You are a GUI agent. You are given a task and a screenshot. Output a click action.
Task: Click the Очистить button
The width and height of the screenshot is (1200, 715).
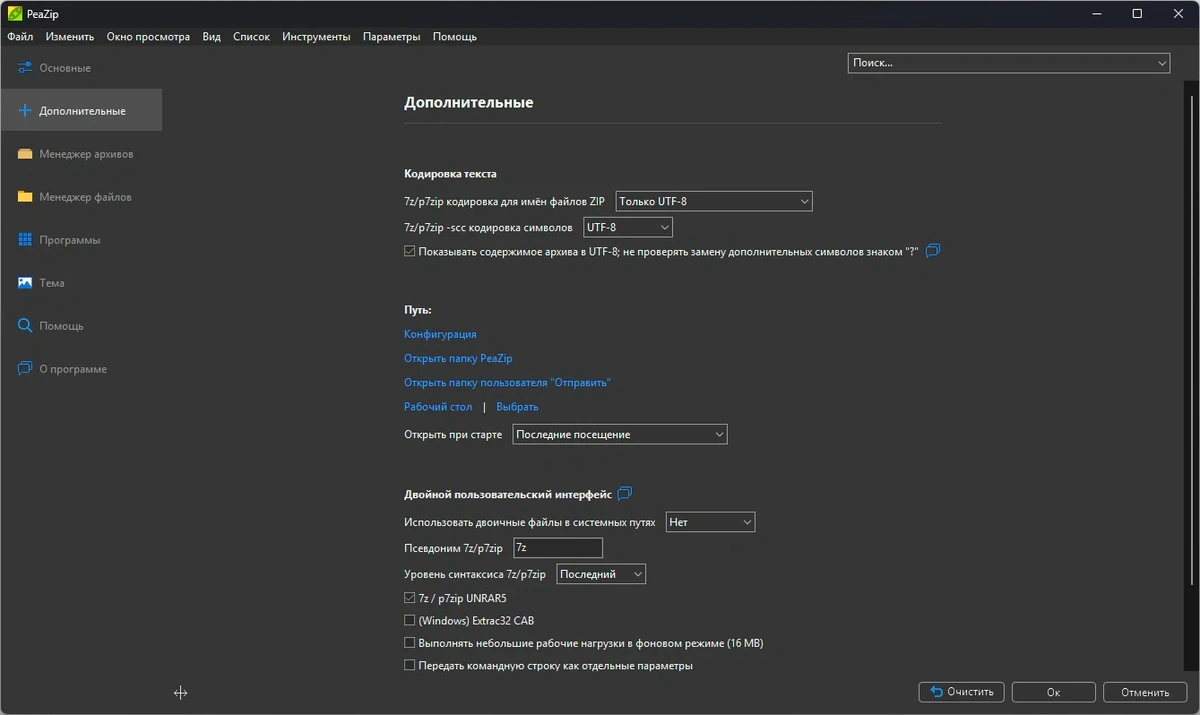coord(961,692)
